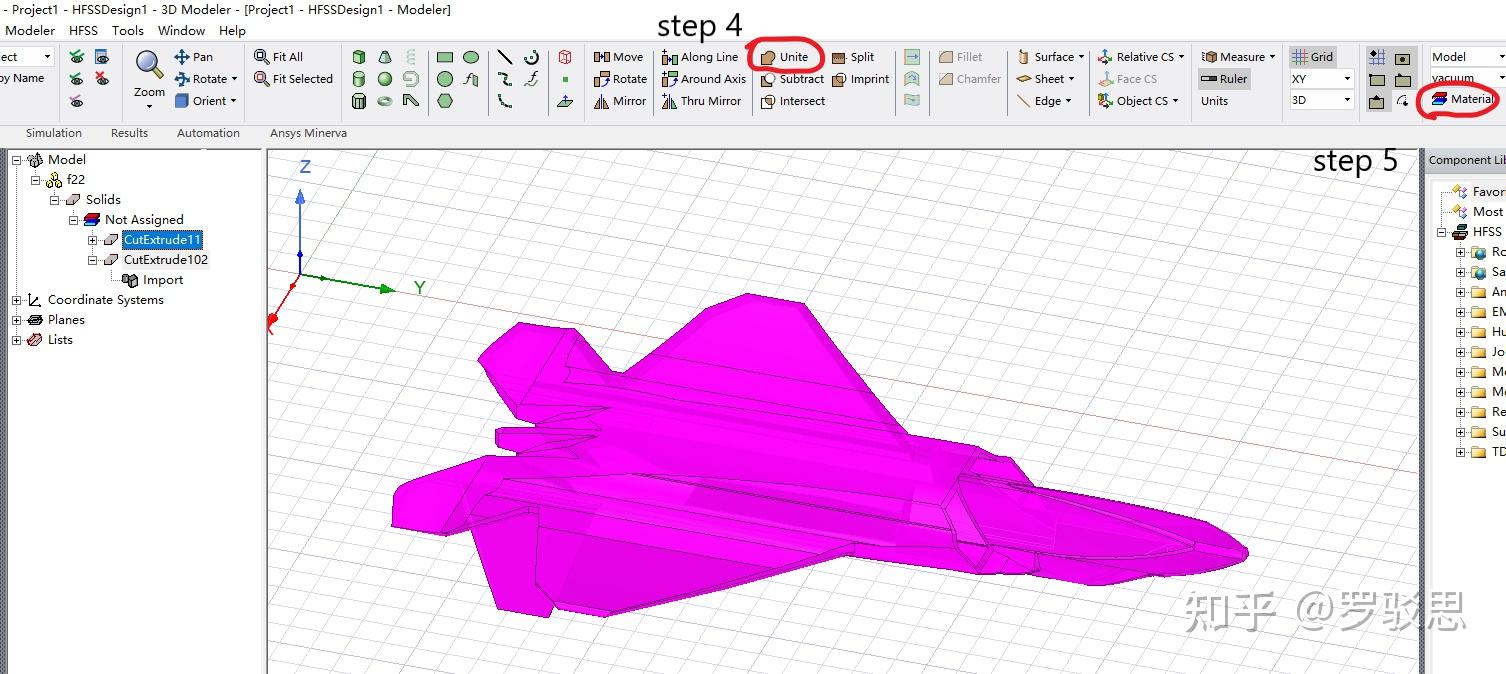The width and height of the screenshot is (1506, 674).
Task: Click the Assign Material button
Action: 1462,100
